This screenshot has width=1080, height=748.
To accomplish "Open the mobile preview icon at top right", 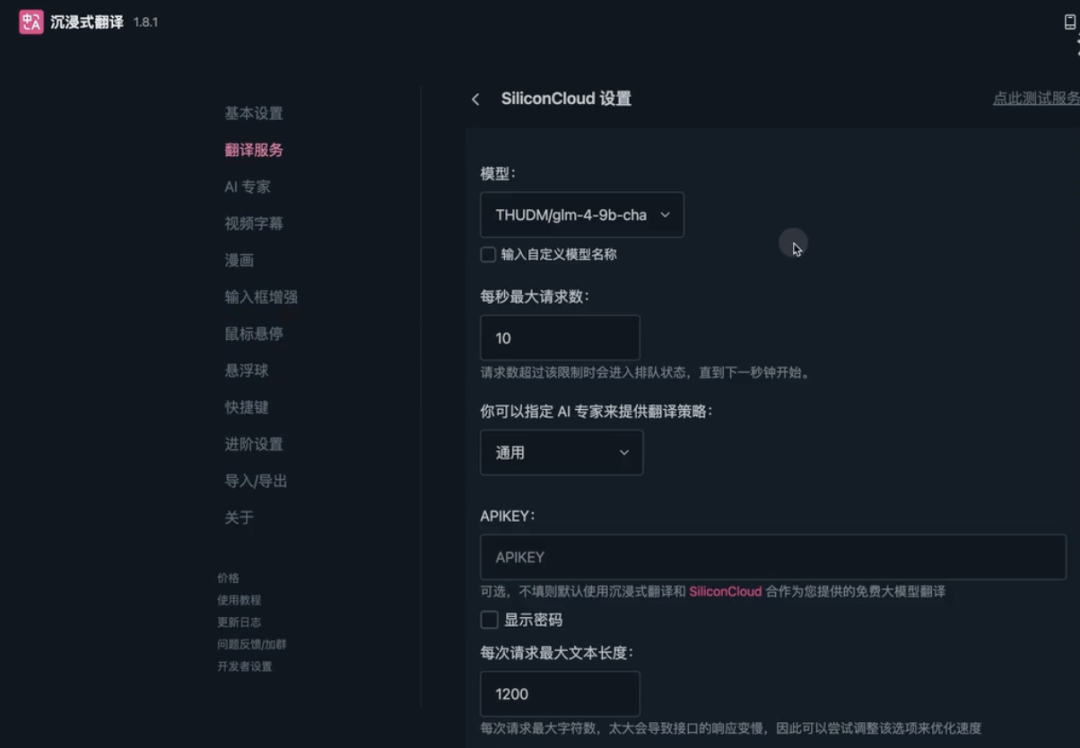I will coord(1071,21).
